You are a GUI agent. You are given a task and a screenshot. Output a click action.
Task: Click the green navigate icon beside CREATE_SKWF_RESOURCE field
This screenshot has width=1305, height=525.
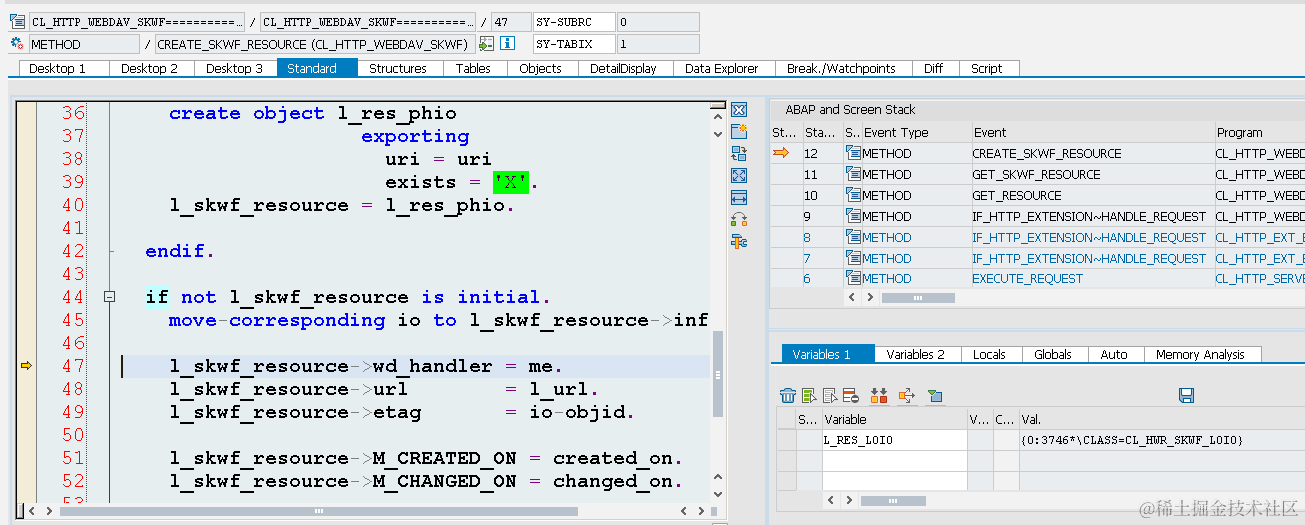(x=487, y=44)
